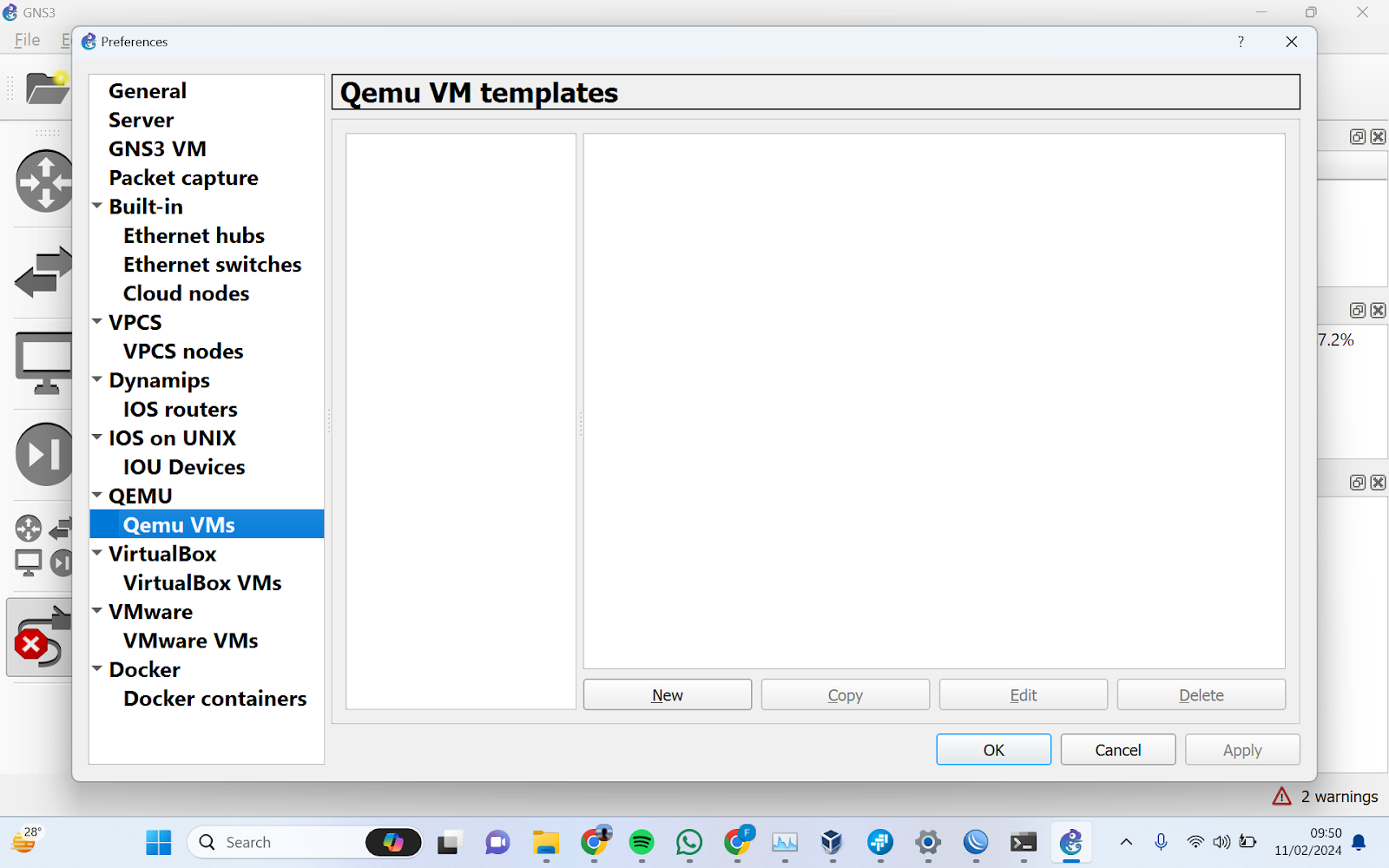1389x868 pixels.
Task: Open General preferences page
Action: 148,91
